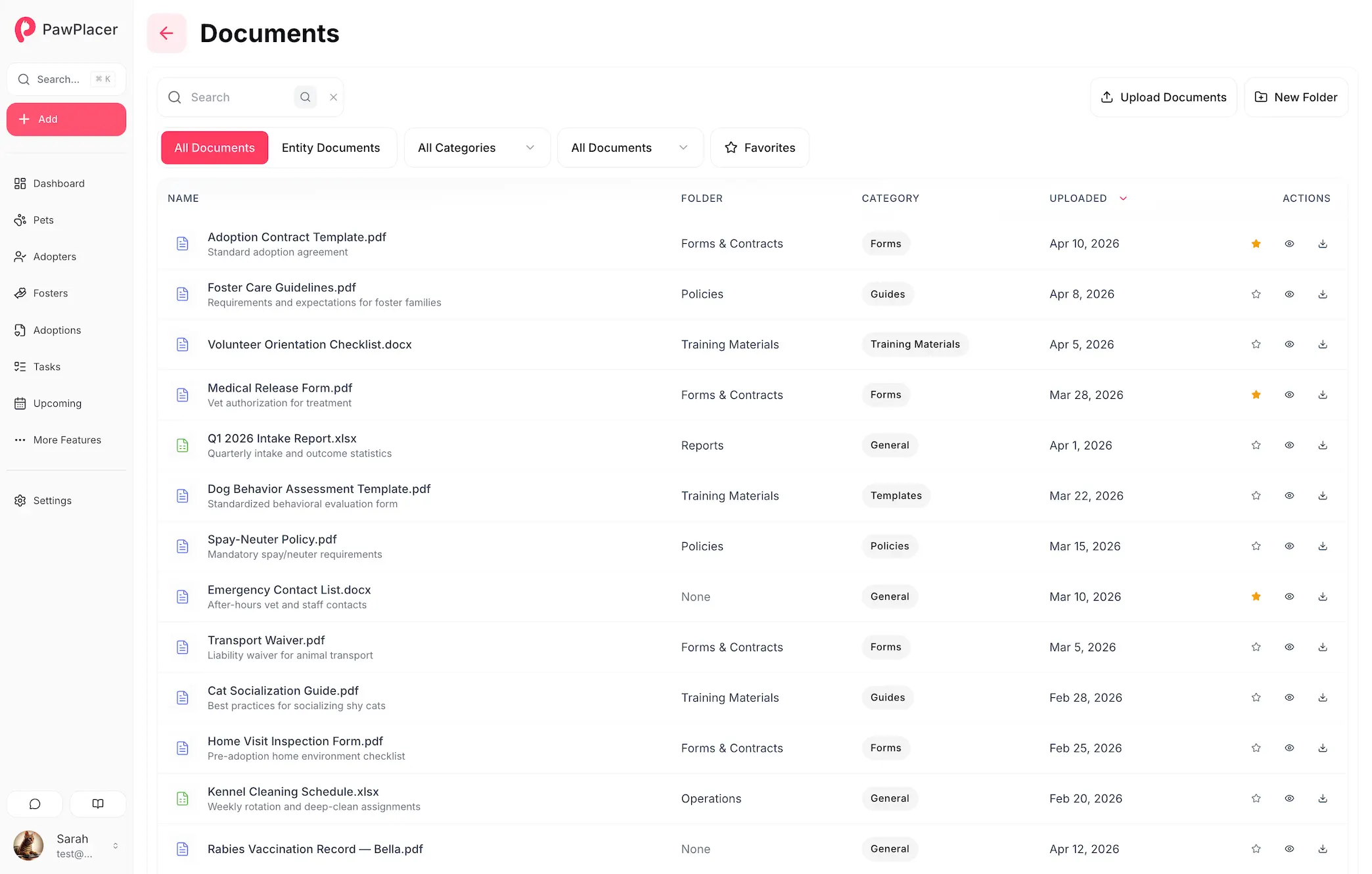Screen dimensions: 1372x874
Task: Favorite the Foster Care Guidelines document
Action: click(x=1256, y=294)
